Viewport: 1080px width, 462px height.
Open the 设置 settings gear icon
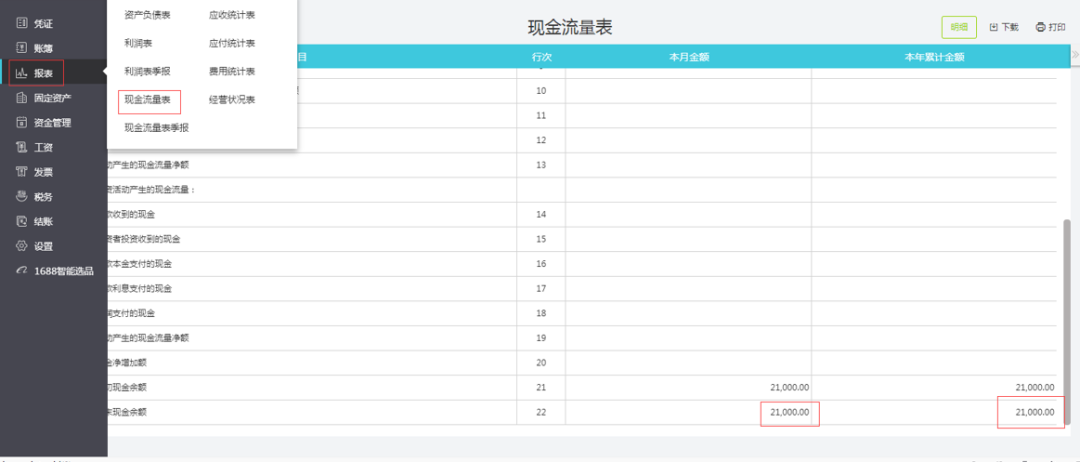tap(21, 246)
